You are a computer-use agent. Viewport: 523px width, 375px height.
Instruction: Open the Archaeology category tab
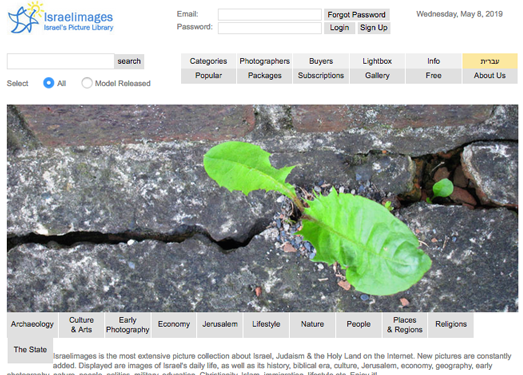pos(32,324)
